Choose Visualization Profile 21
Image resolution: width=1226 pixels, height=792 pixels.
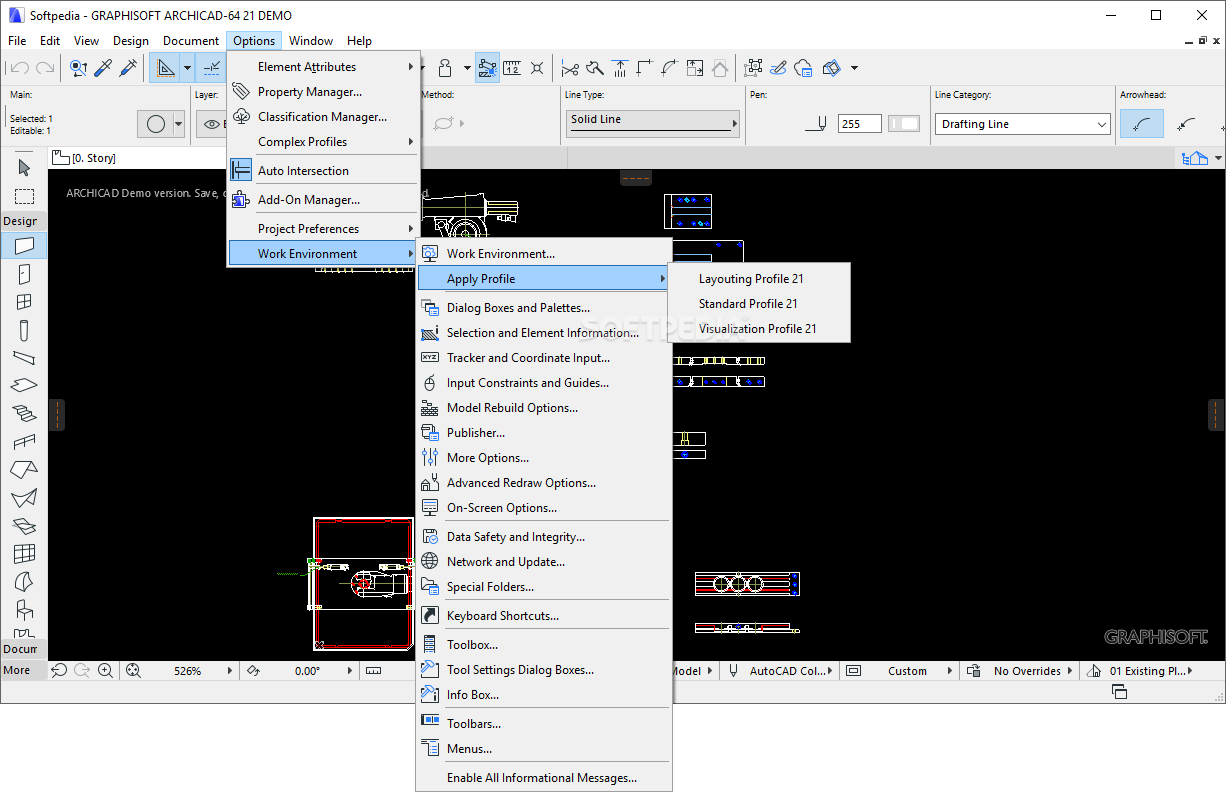click(759, 329)
